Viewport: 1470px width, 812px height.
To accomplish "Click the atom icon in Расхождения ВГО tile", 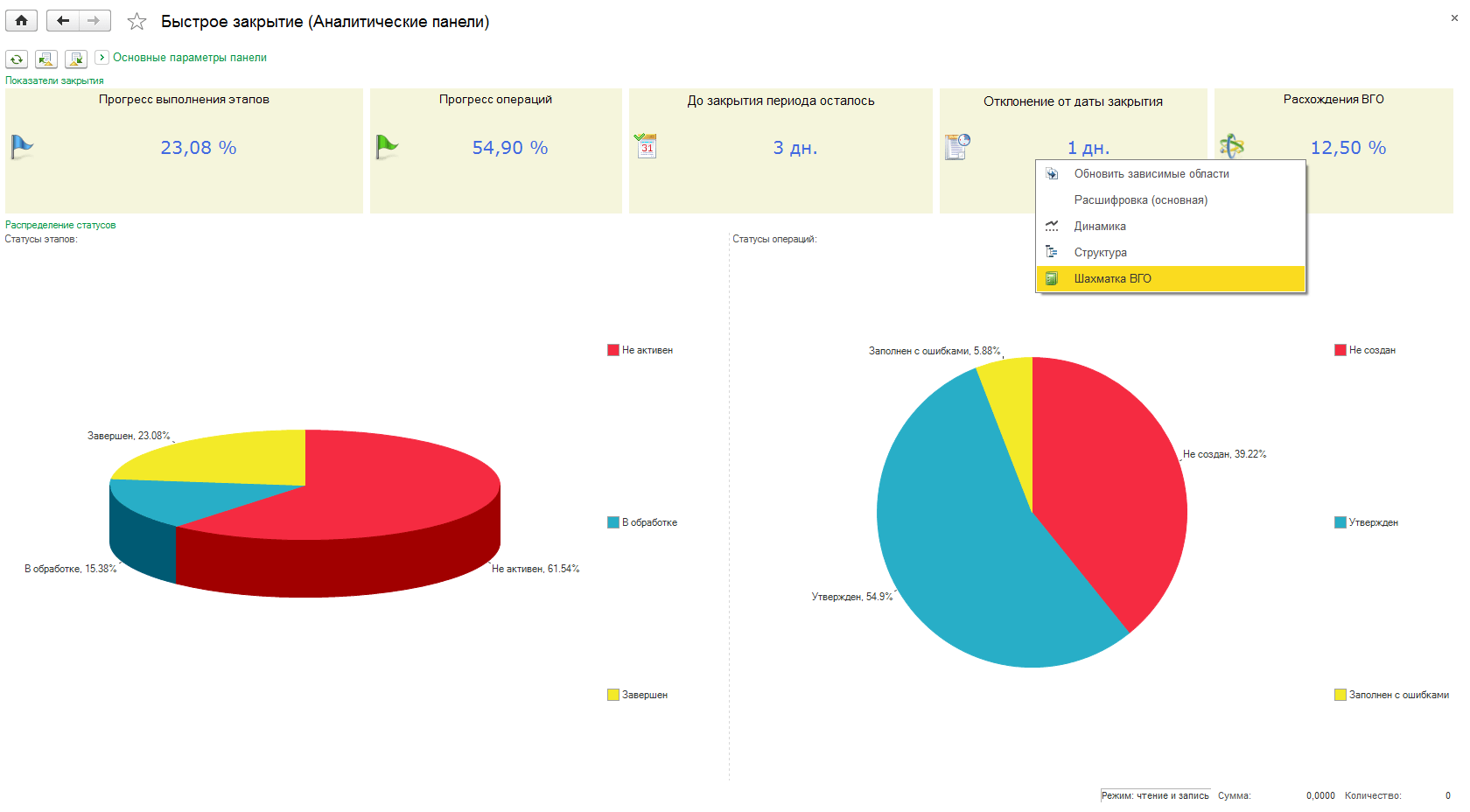I will [1232, 146].
